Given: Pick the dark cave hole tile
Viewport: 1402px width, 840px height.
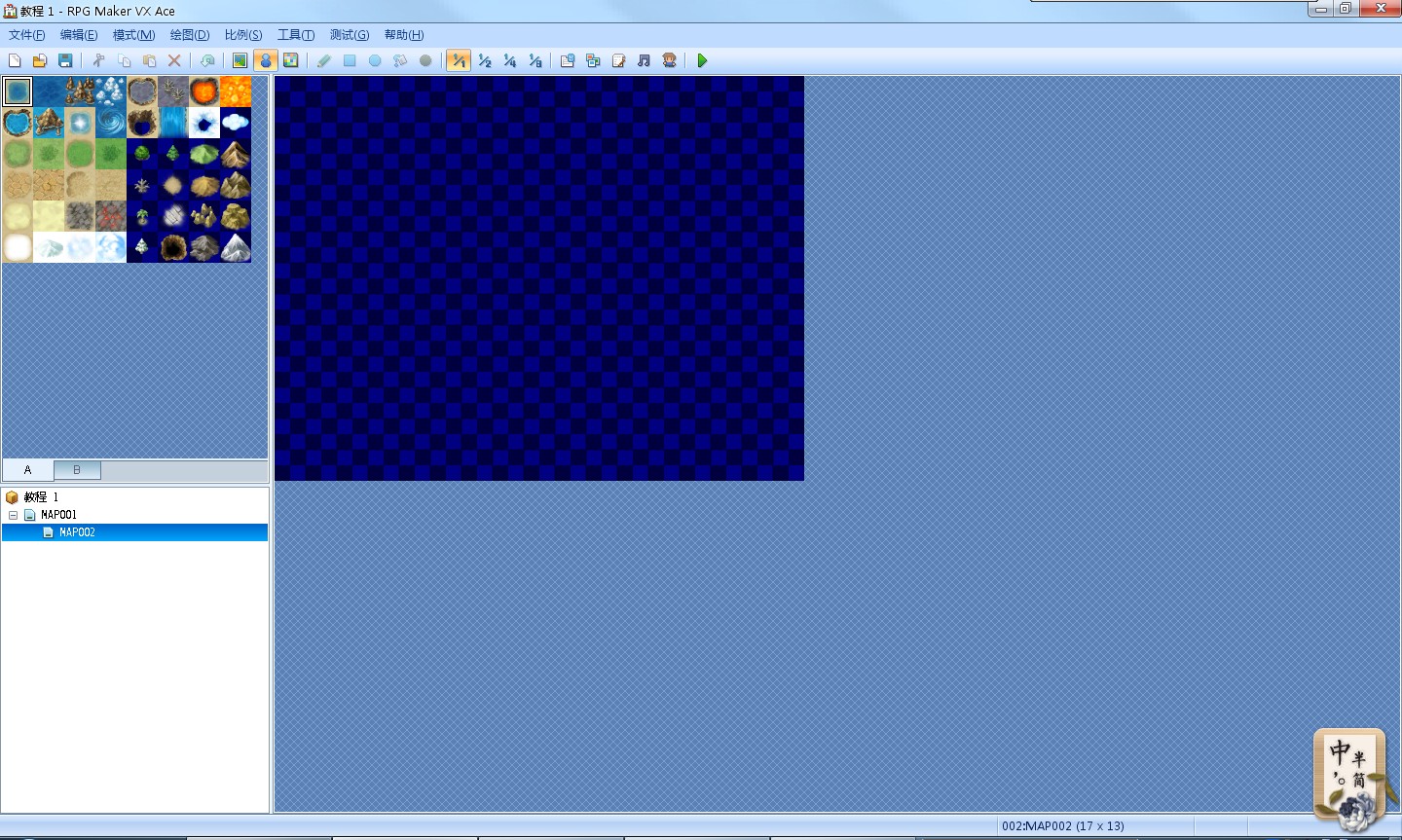Looking at the screenshot, I should (173, 247).
